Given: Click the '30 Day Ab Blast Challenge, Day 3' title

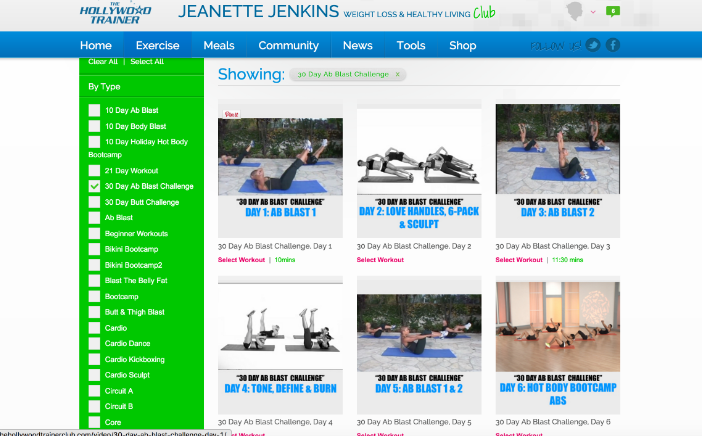Looking at the screenshot, I should click(553, 246).
